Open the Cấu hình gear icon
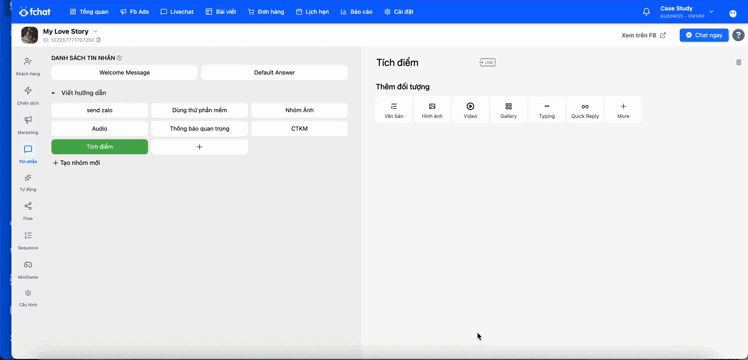748x360 pixels. click(x=28, y=293)
